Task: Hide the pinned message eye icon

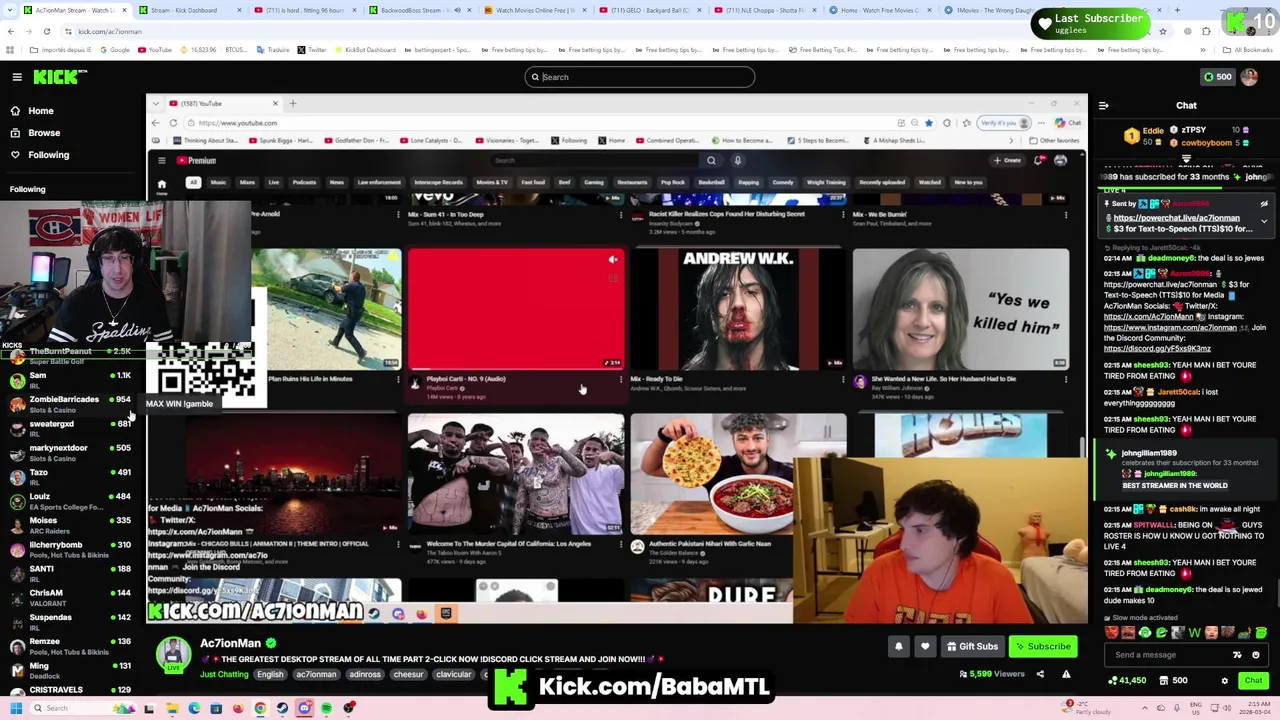Action: 1264,204
